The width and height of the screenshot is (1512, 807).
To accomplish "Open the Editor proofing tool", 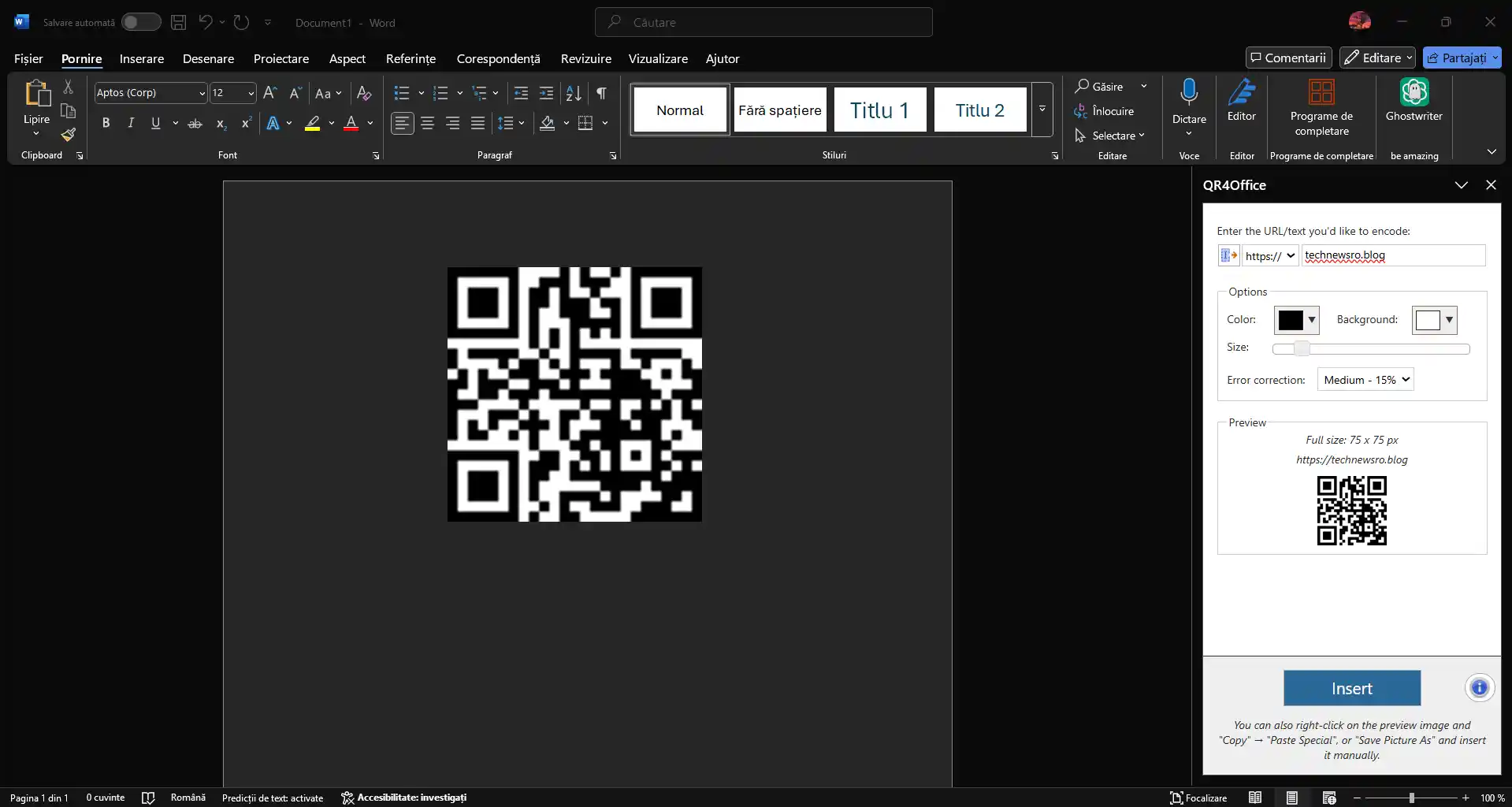I will pyautogui.click(x=1241, y=101).
